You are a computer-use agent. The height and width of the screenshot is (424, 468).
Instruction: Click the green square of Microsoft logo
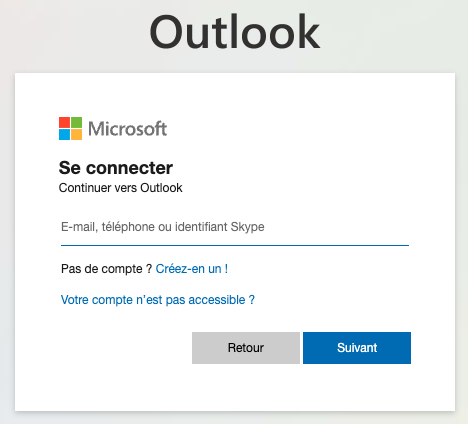tap(76, 122)
